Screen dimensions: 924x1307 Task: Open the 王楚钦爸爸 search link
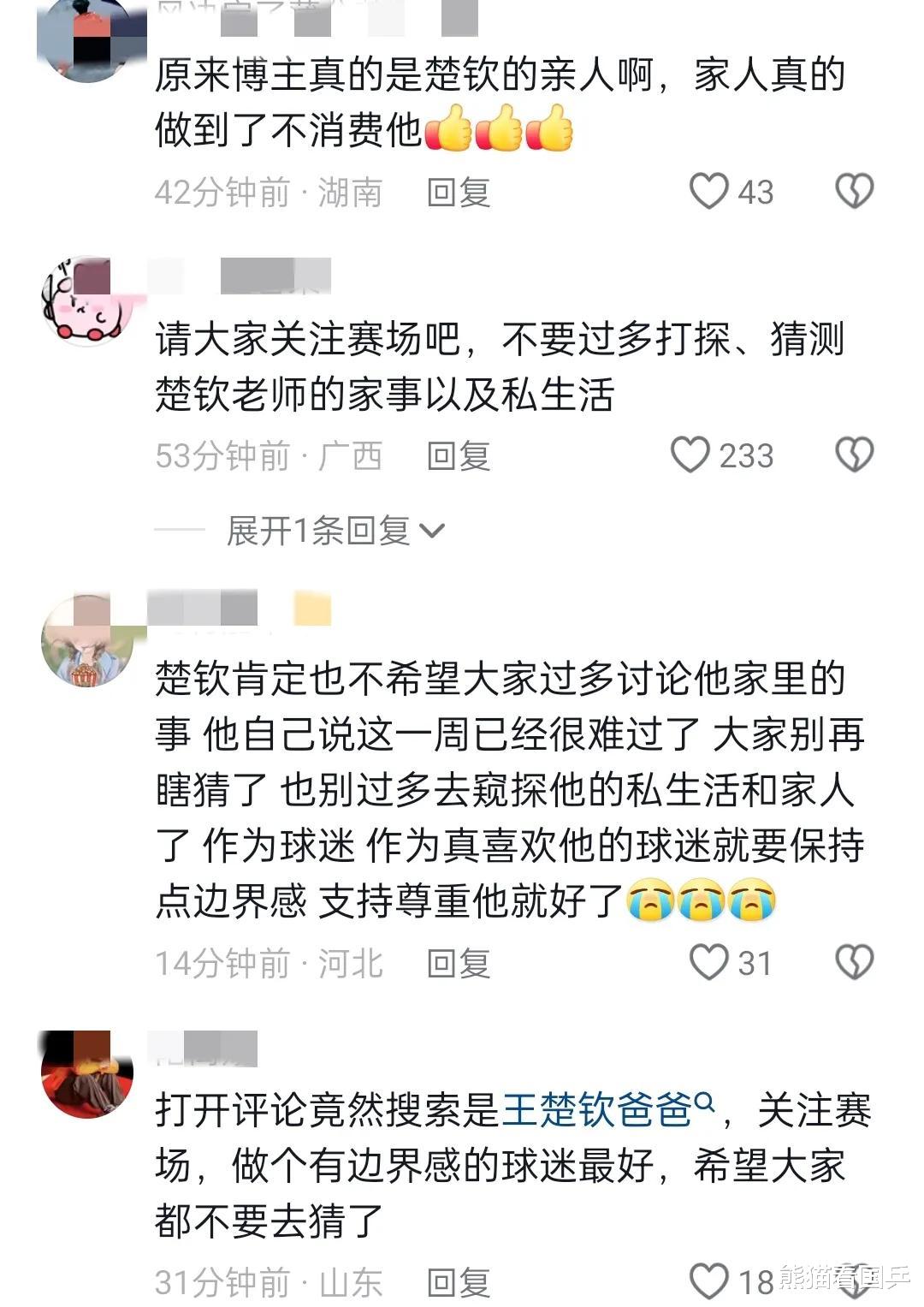[596, 1110]
